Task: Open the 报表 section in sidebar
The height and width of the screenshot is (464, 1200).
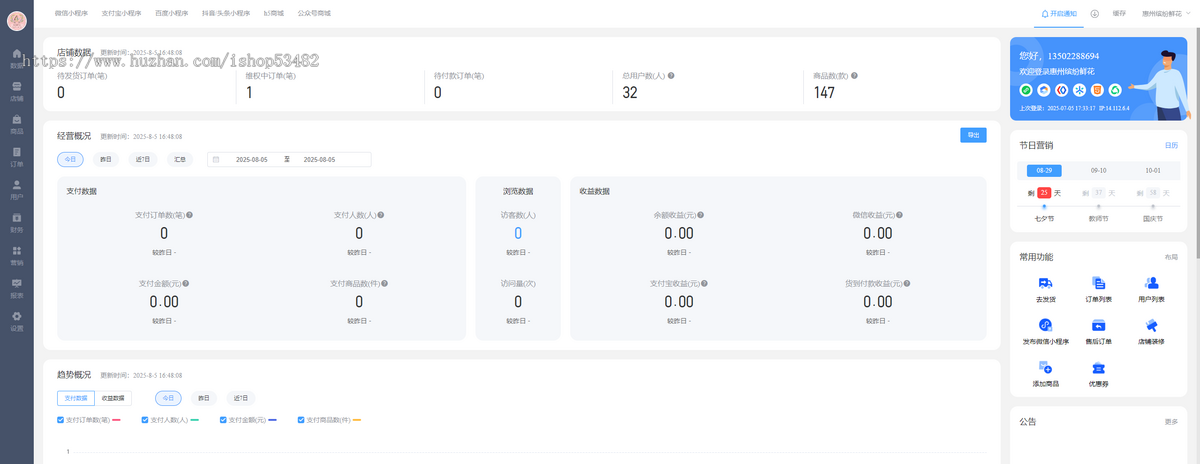Action: point(17,288)
